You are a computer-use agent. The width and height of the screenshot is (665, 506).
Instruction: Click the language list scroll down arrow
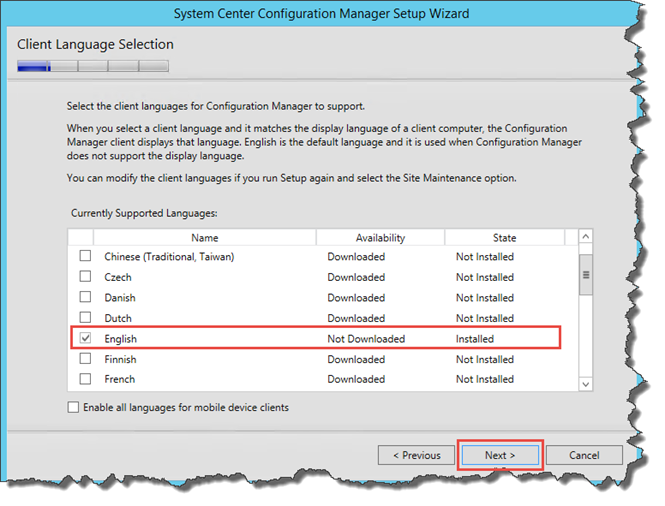(x=586, y=384)
